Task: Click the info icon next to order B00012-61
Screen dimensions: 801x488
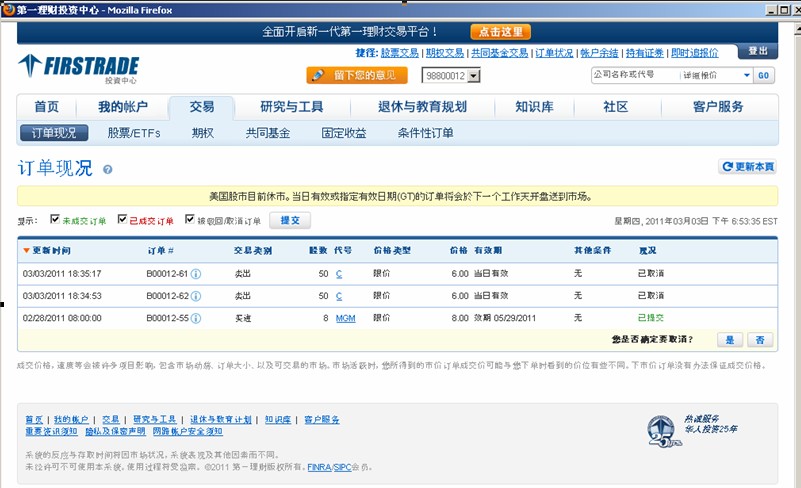Action: click(x=196, y=274)
